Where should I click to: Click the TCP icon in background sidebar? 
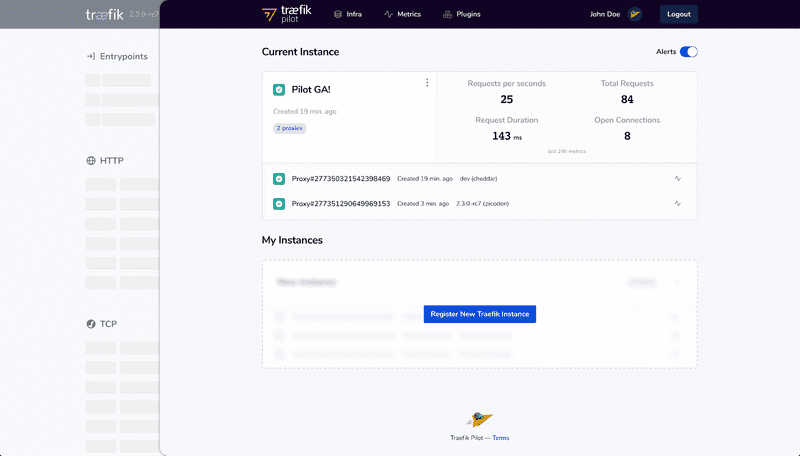pyautogui.click(x=91, y=324)
